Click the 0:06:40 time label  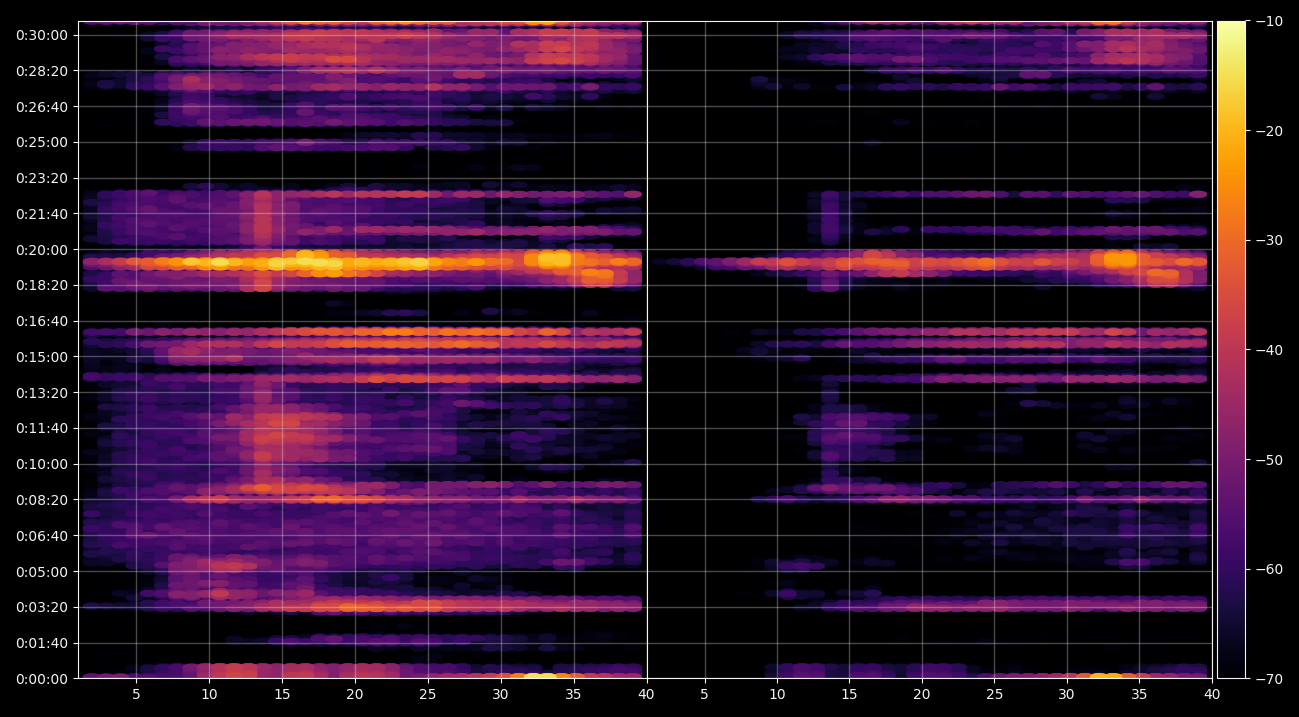point(41,536)
